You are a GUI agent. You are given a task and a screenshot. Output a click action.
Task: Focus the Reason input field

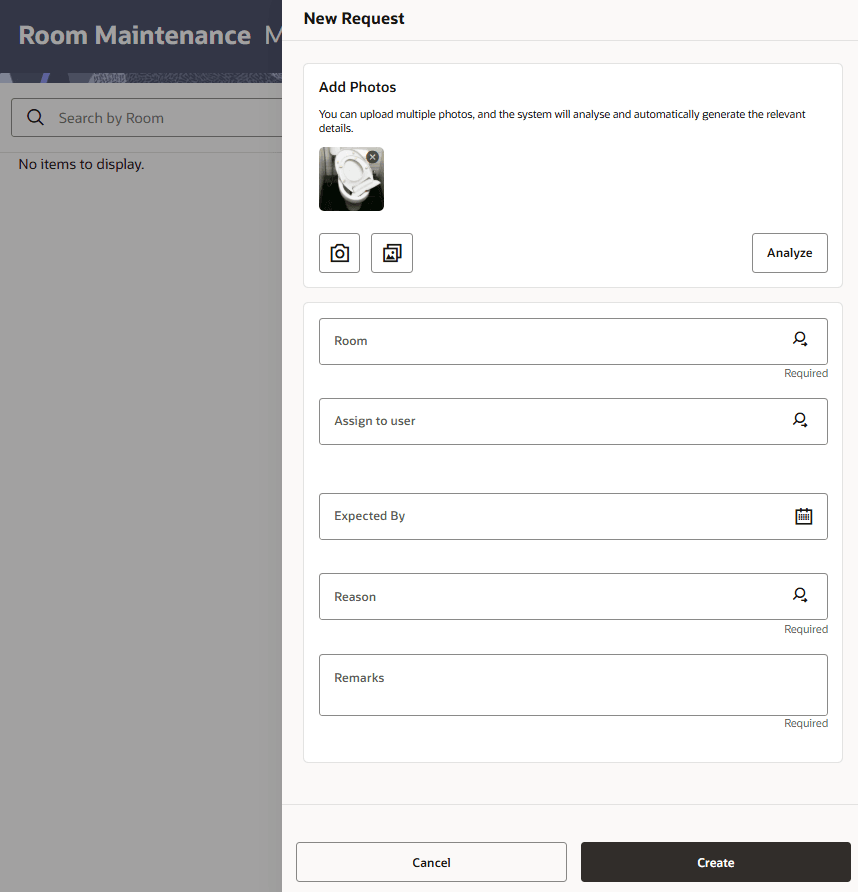coord(573,597)
